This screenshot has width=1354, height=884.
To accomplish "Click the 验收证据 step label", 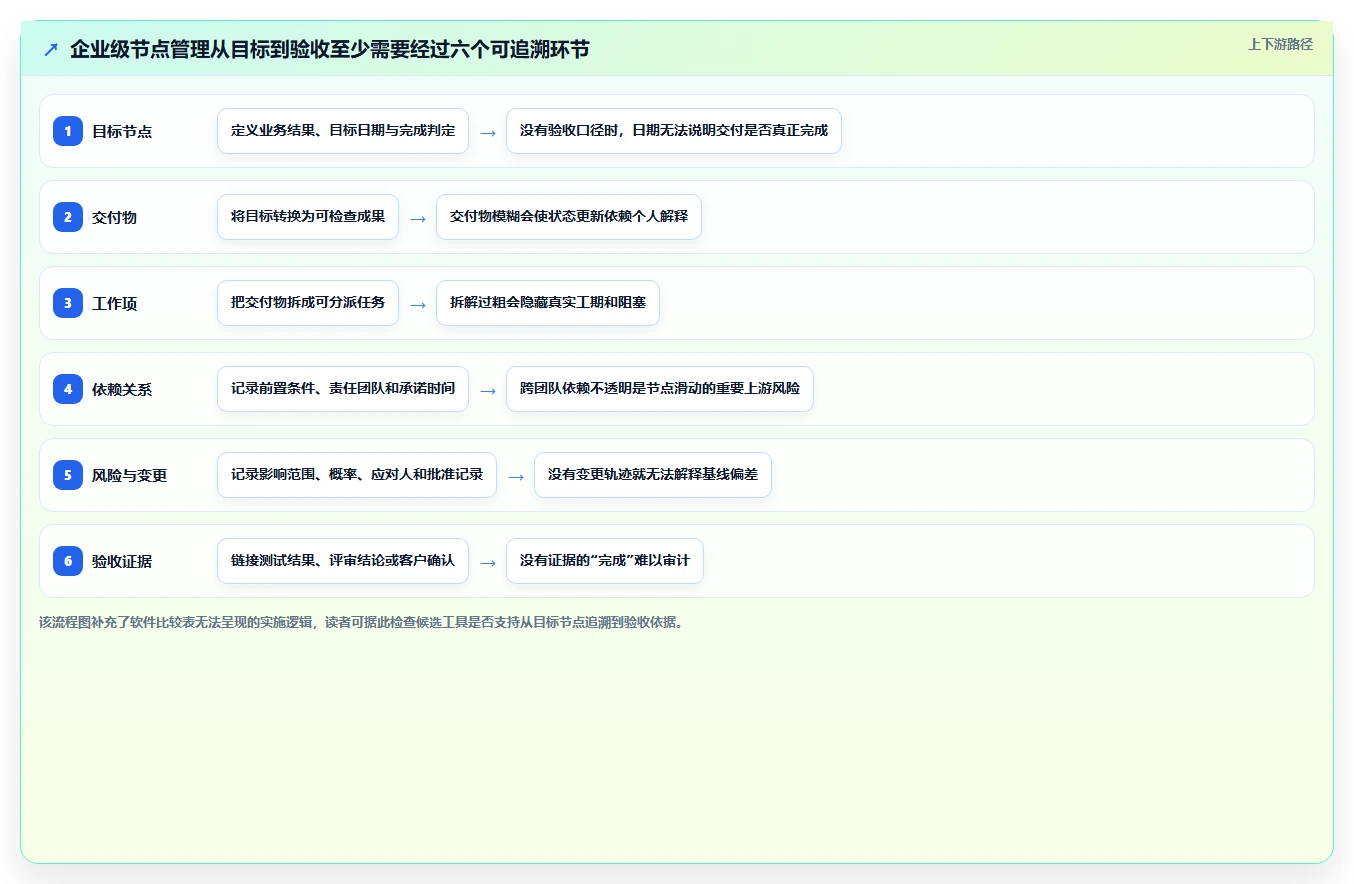I will click(122, 561).
